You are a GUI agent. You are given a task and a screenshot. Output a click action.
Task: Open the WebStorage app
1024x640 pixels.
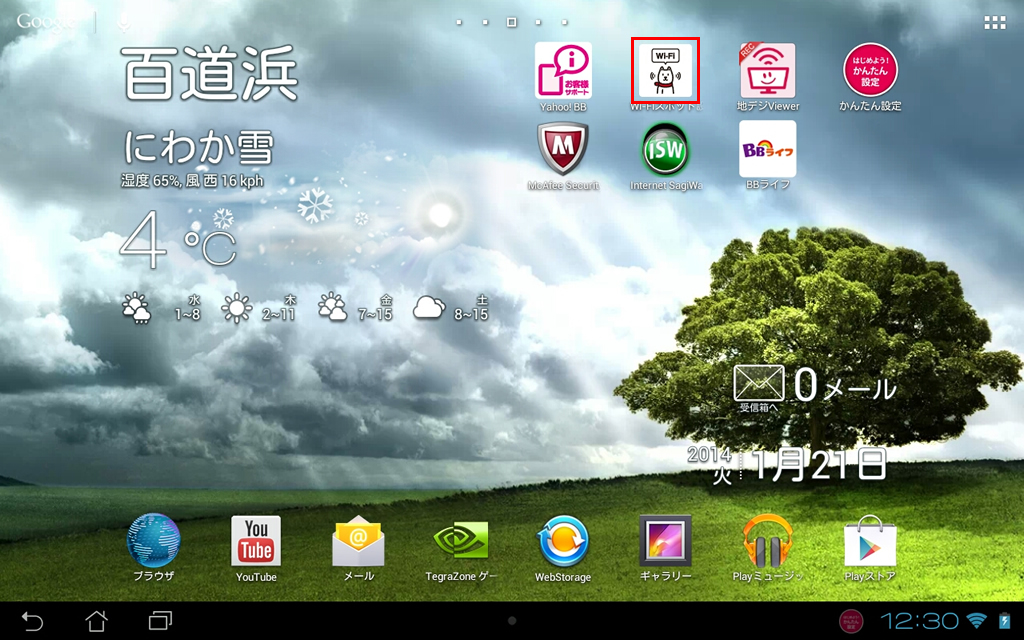click(563, 549)
